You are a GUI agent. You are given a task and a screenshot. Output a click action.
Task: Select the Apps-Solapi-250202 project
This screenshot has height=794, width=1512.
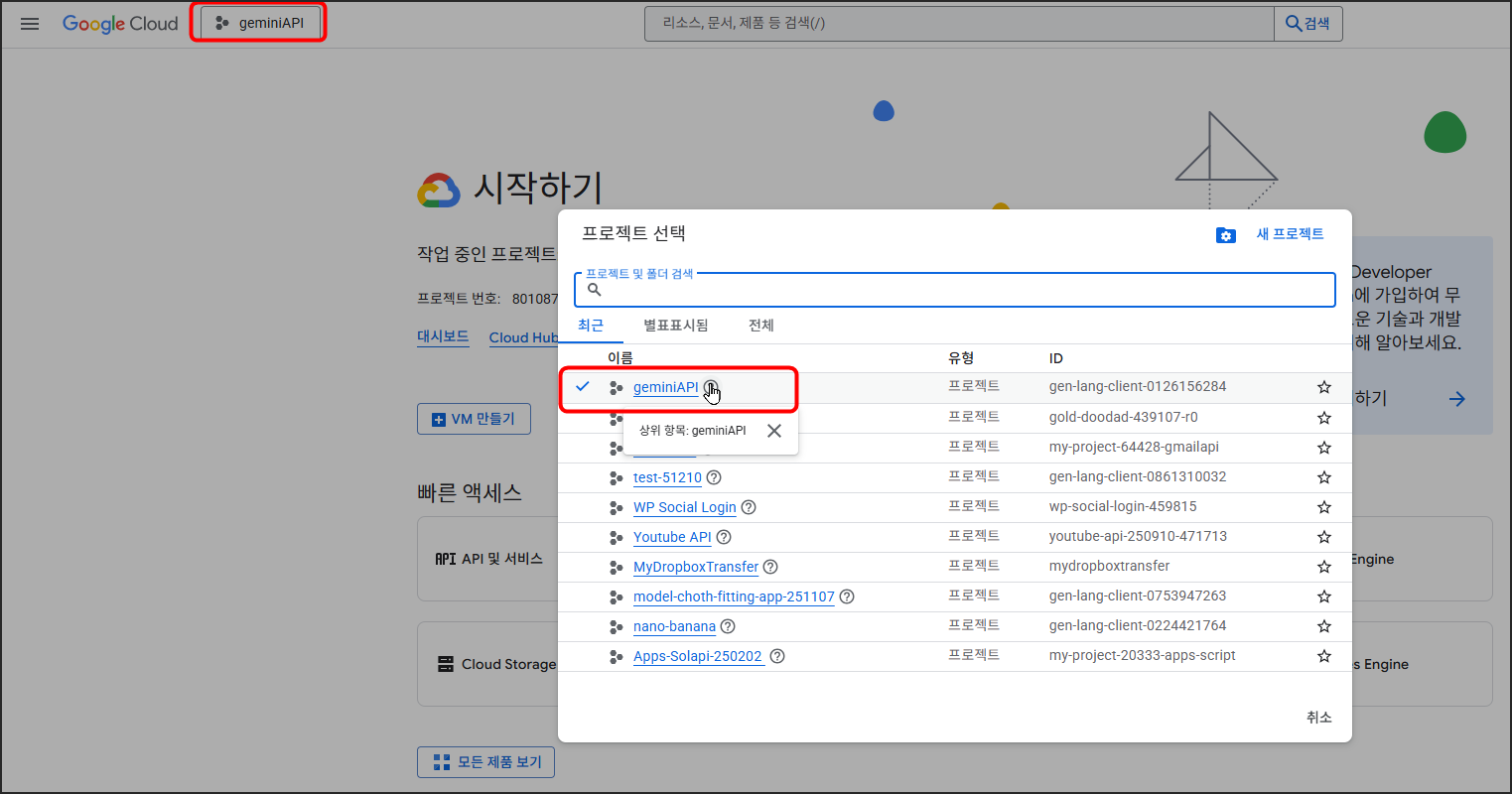coord(699,656)
